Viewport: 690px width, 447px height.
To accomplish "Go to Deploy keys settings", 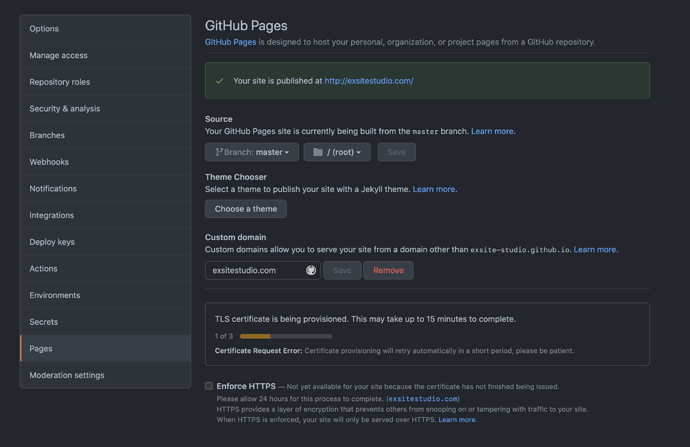I will [105, 242].
